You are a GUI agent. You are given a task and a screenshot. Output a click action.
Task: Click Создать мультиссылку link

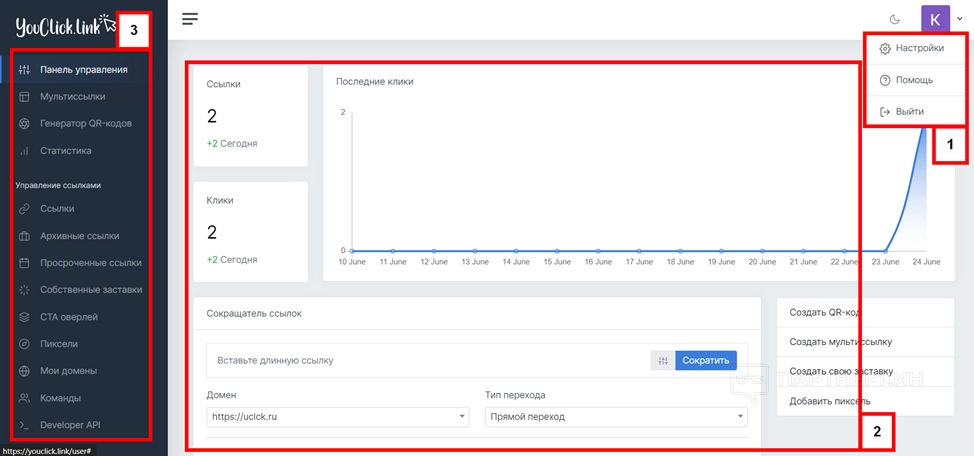840,342
